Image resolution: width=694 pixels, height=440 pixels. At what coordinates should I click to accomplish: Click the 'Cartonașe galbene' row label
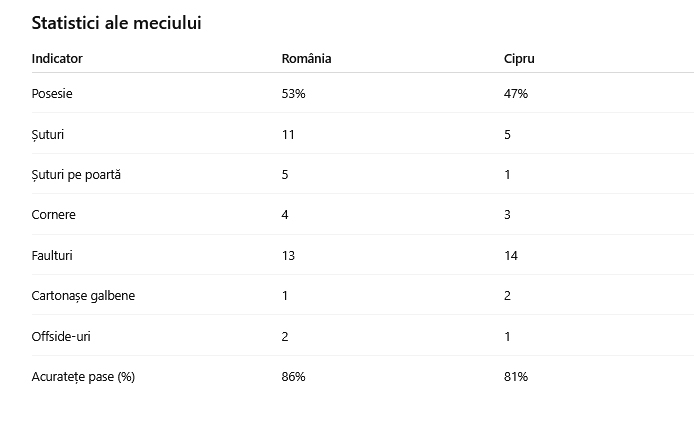(83, 296)
